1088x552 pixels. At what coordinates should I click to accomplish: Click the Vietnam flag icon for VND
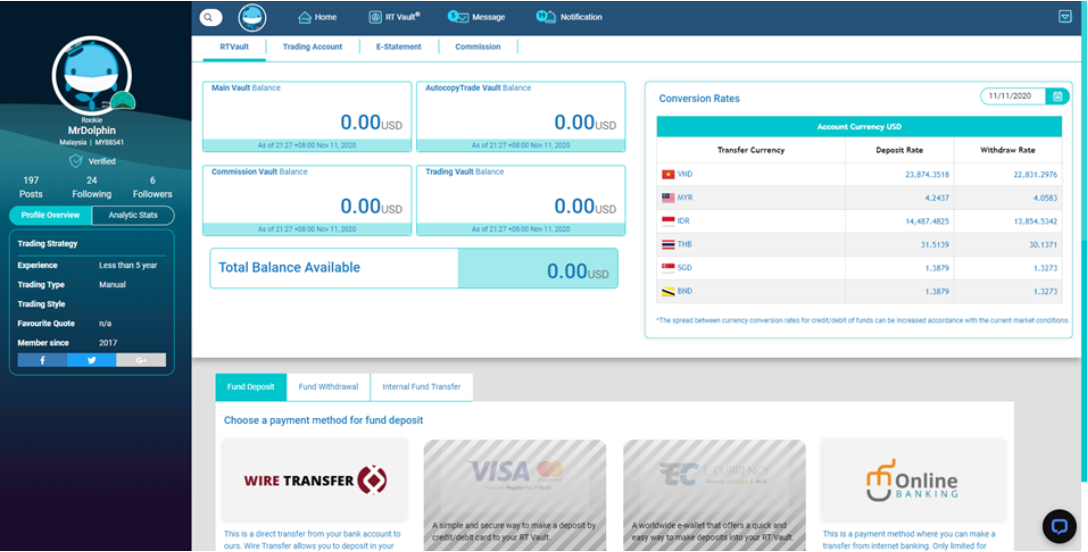668,175
